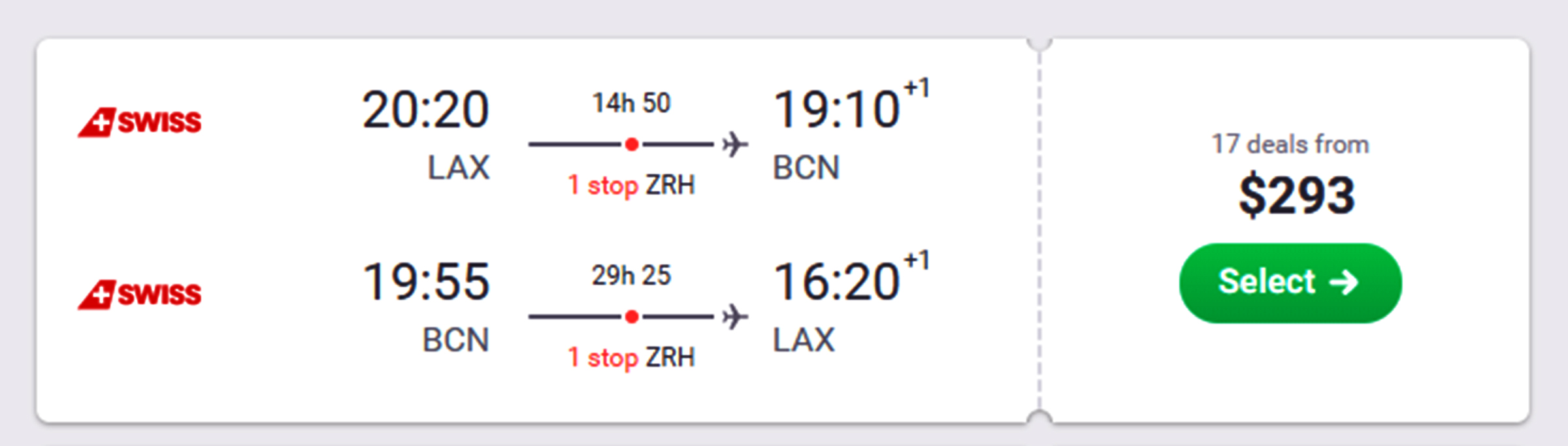Screen dimensions: 1568x446
Task: Click the LAX departure airport code
Action: coord(459,168)
